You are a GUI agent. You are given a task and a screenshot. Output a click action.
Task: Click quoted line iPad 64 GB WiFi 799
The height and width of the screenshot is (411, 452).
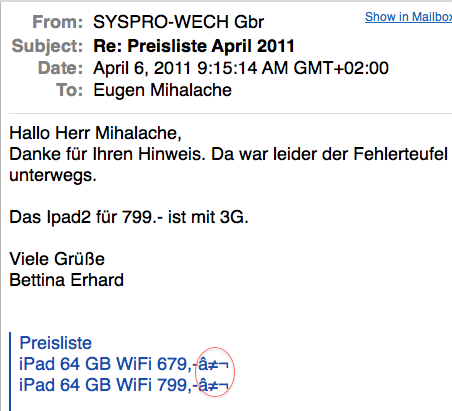pos(124,385)
